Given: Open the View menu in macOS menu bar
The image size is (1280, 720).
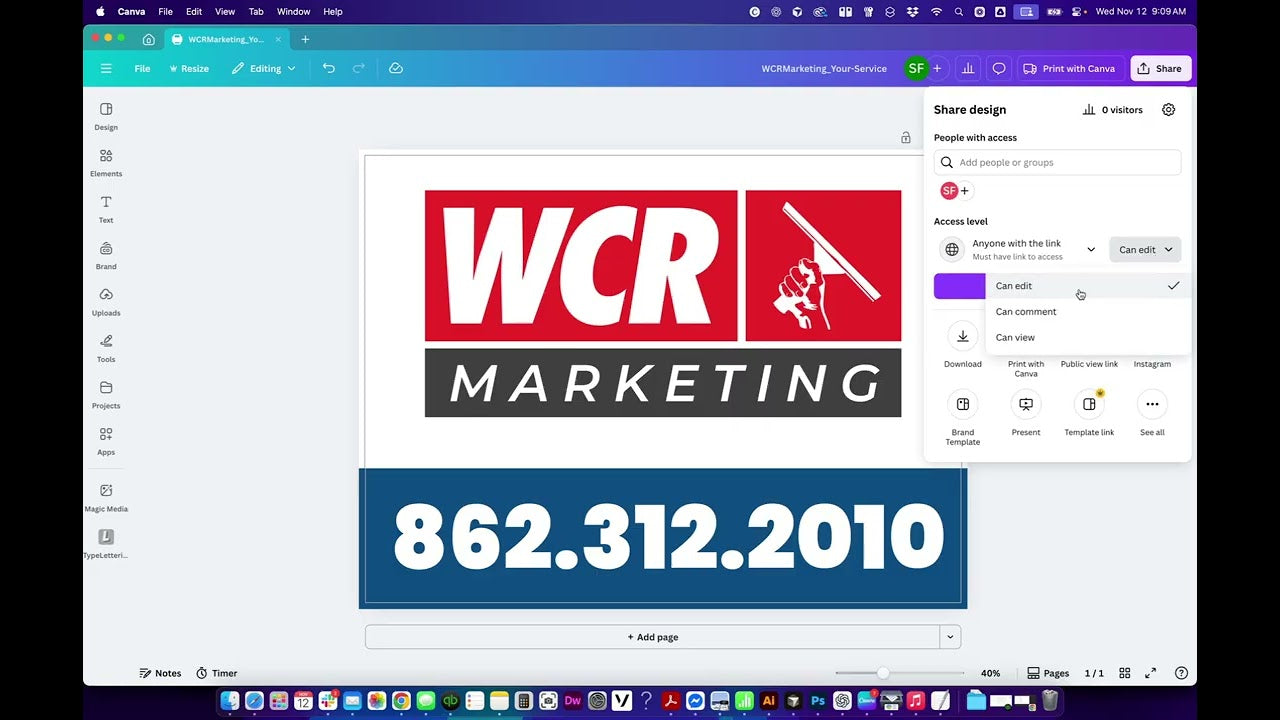Looking at the screenshot, I should point(225,12).
